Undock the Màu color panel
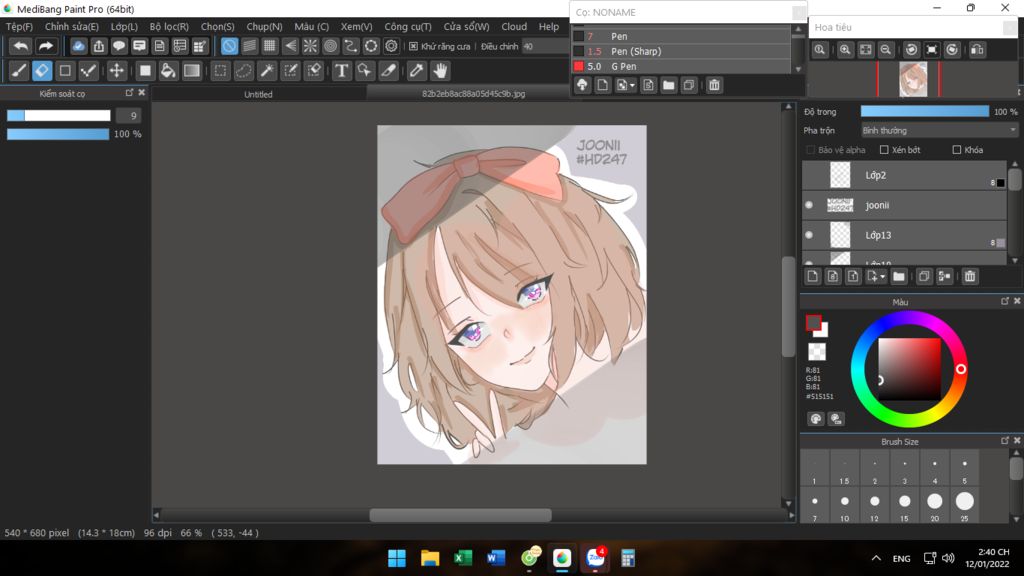This screenshot has height=576, width=1024. (1004, 301)
